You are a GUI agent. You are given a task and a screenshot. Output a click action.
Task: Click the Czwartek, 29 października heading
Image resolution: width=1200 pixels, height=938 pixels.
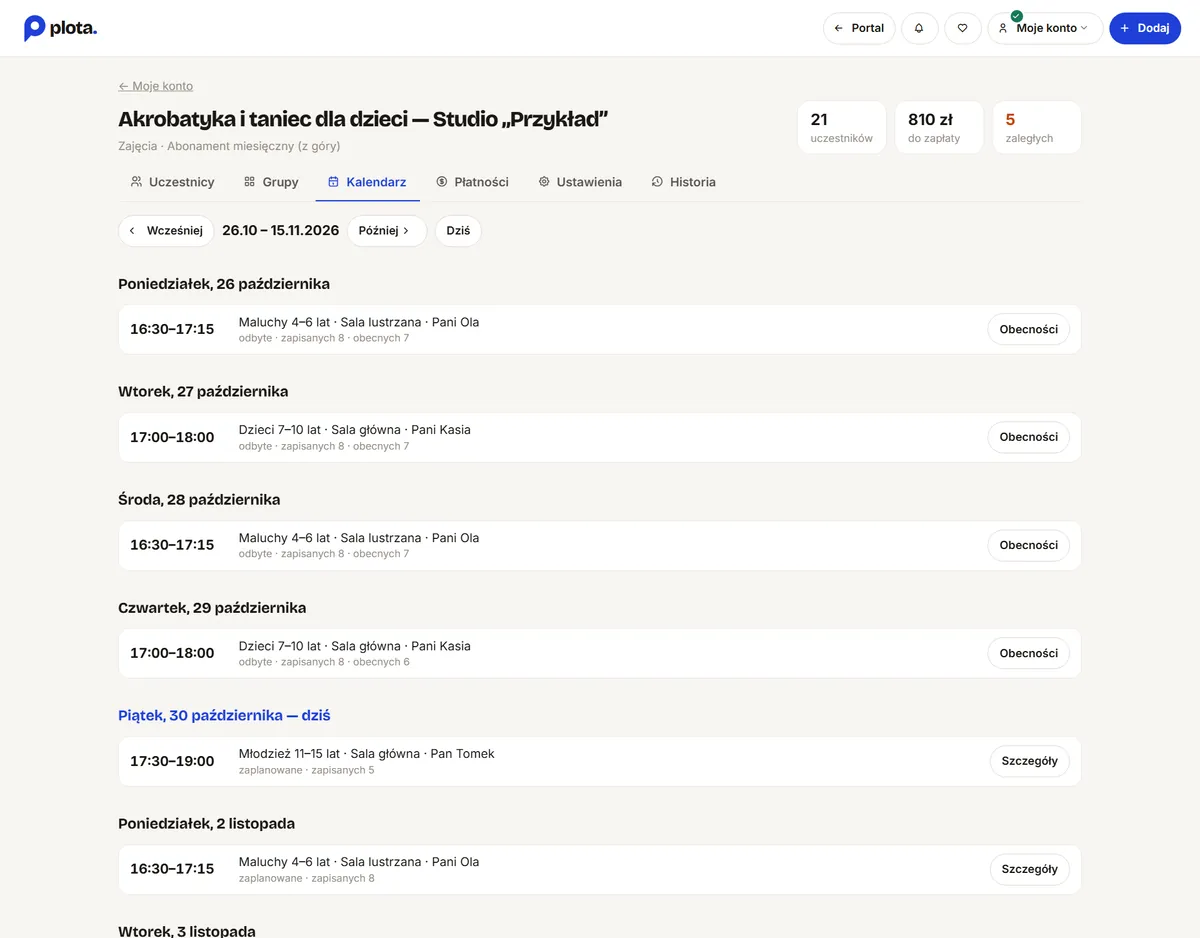[212, 608]
